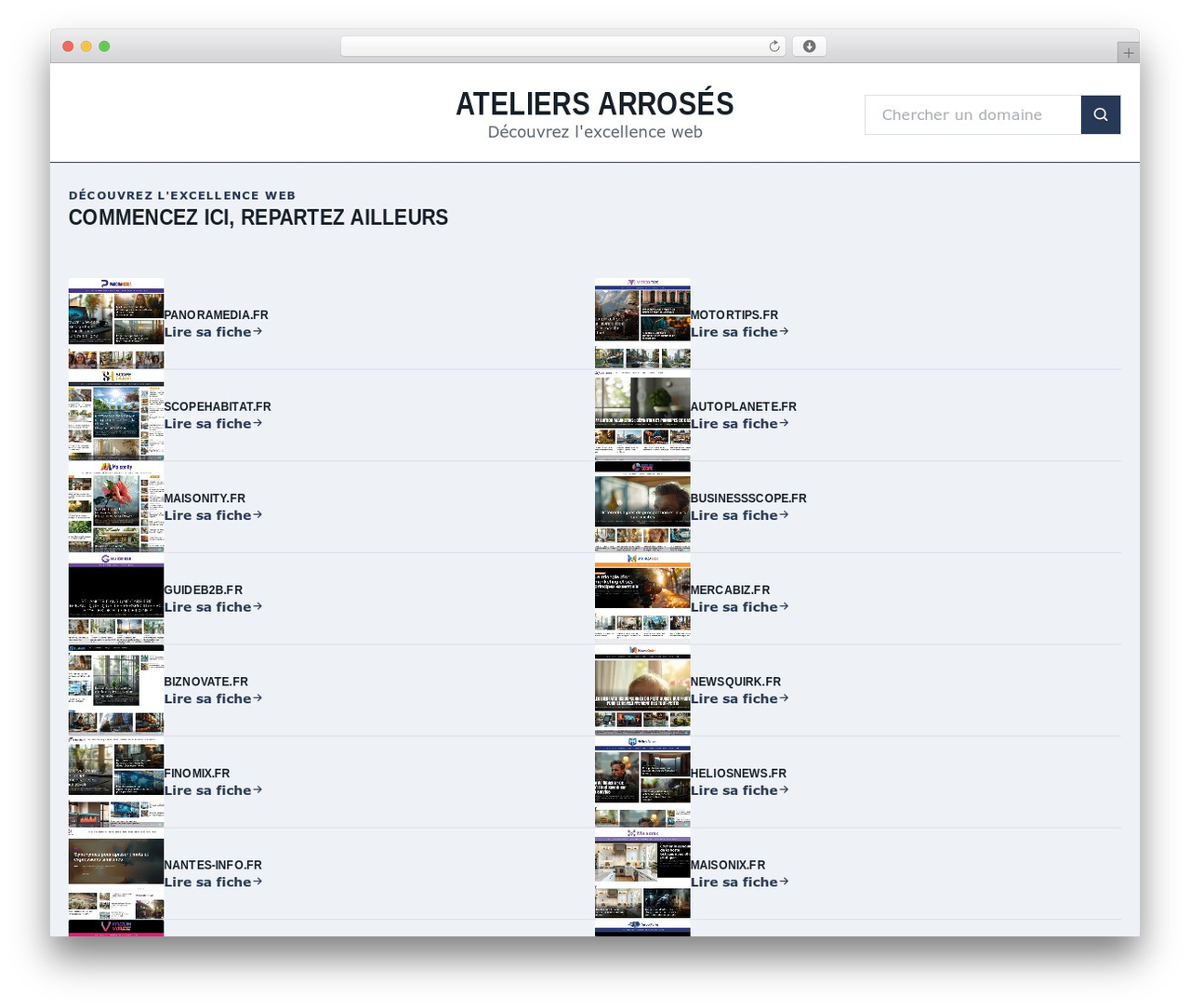Reload the page with the refresh icon
The height and width of the screenshot is (1008, 1190).
[774, 46]
